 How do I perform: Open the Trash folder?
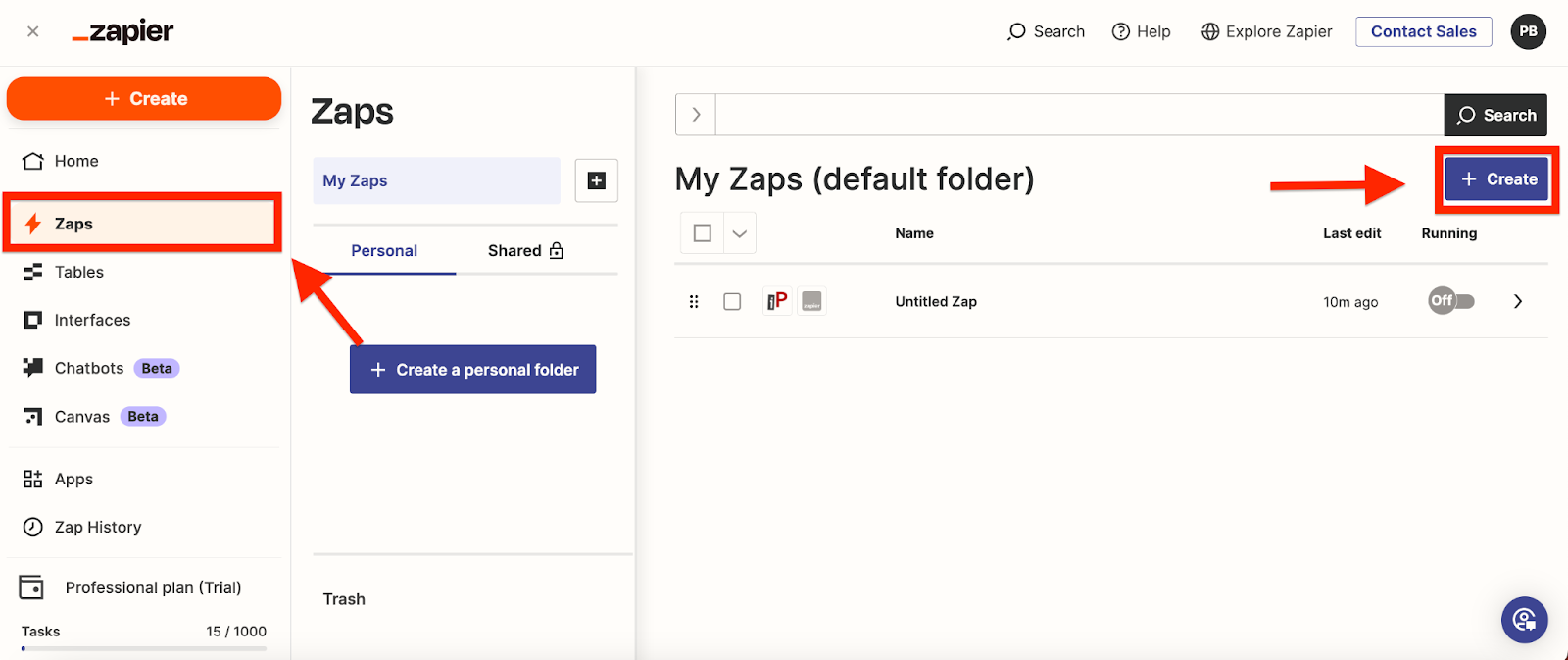click(344, 599)
